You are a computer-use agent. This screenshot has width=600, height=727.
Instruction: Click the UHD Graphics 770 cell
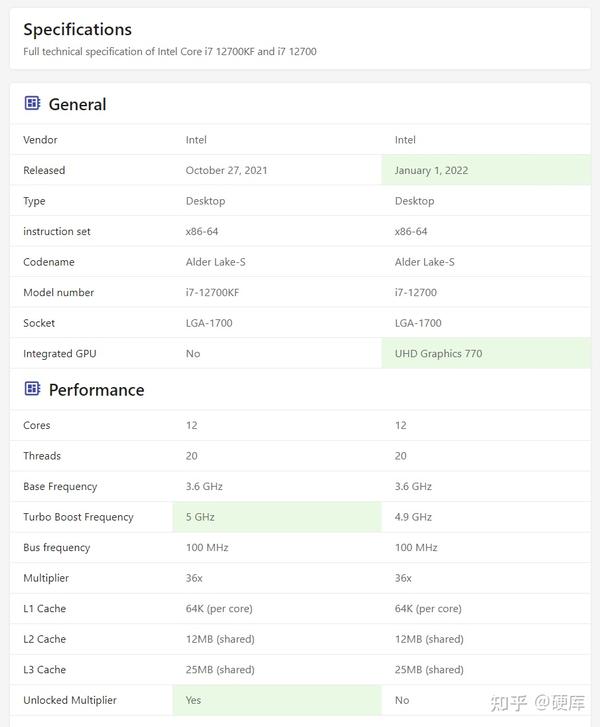[x=438, y=353]
